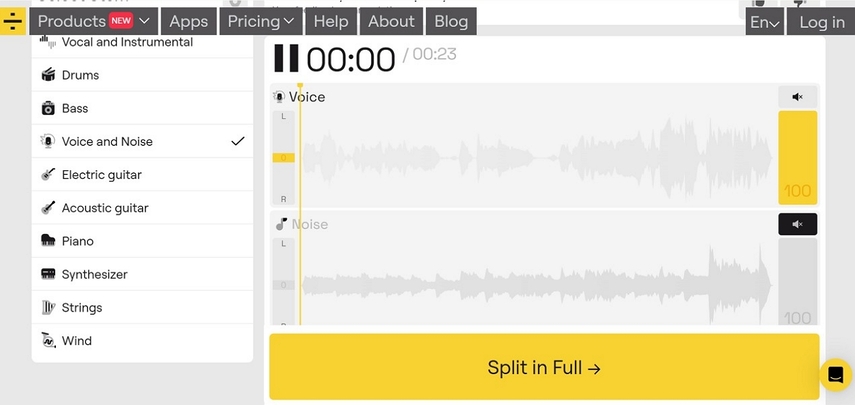
Task: Open the Pricing dropdown
Action: click(x=261, y=21)
